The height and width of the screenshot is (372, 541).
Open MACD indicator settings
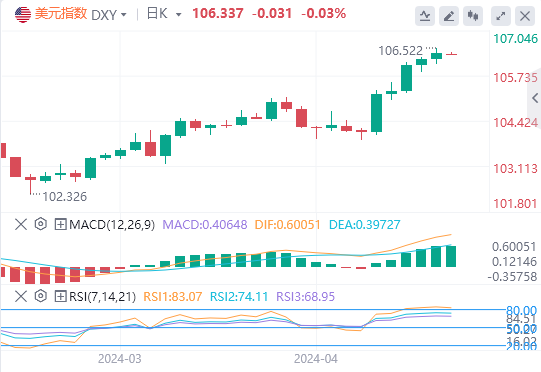(41, 224)
